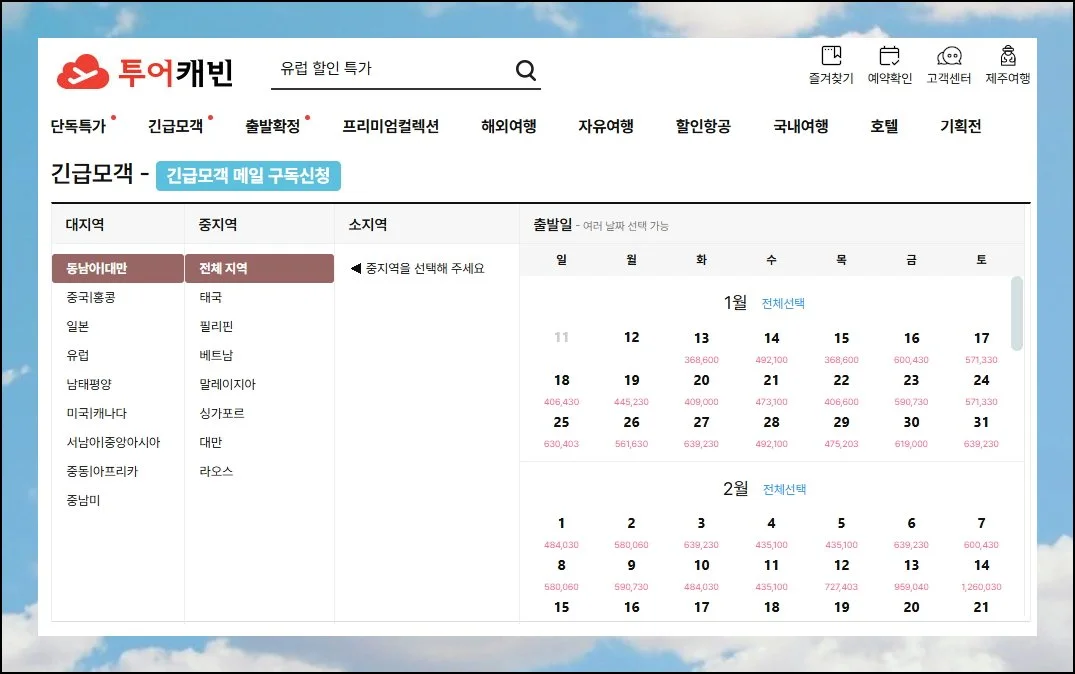Image resolution: width=1075 pixels, height=674 pixels.
Task: Choose 유럽 from the region list
Action: tap(78, 355)
